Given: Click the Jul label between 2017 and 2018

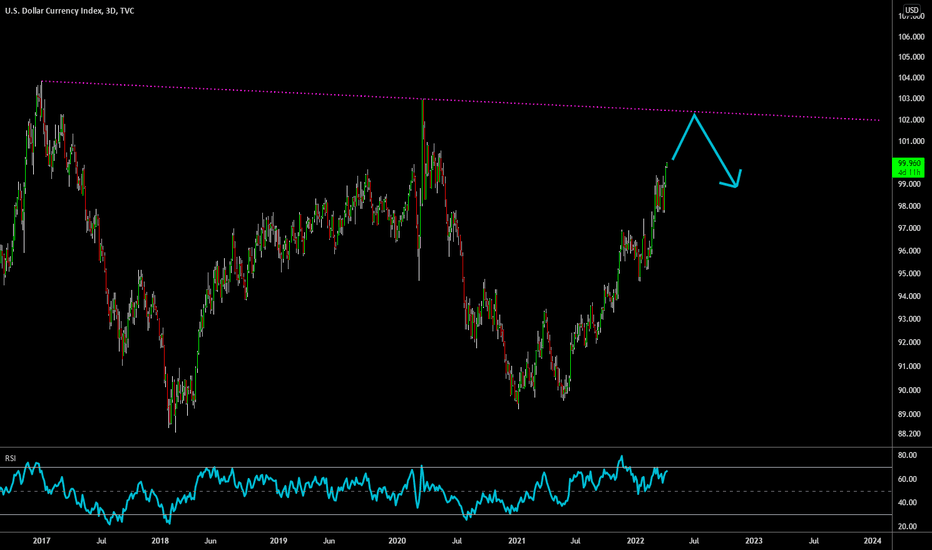Looking at the screenshot, I should 101,540.
